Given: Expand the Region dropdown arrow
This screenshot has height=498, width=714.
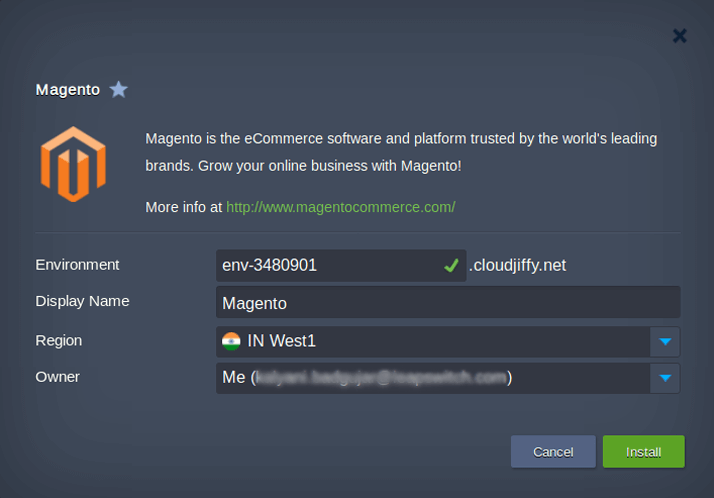Looking at the screenshot, I should [x=665, y=342].
